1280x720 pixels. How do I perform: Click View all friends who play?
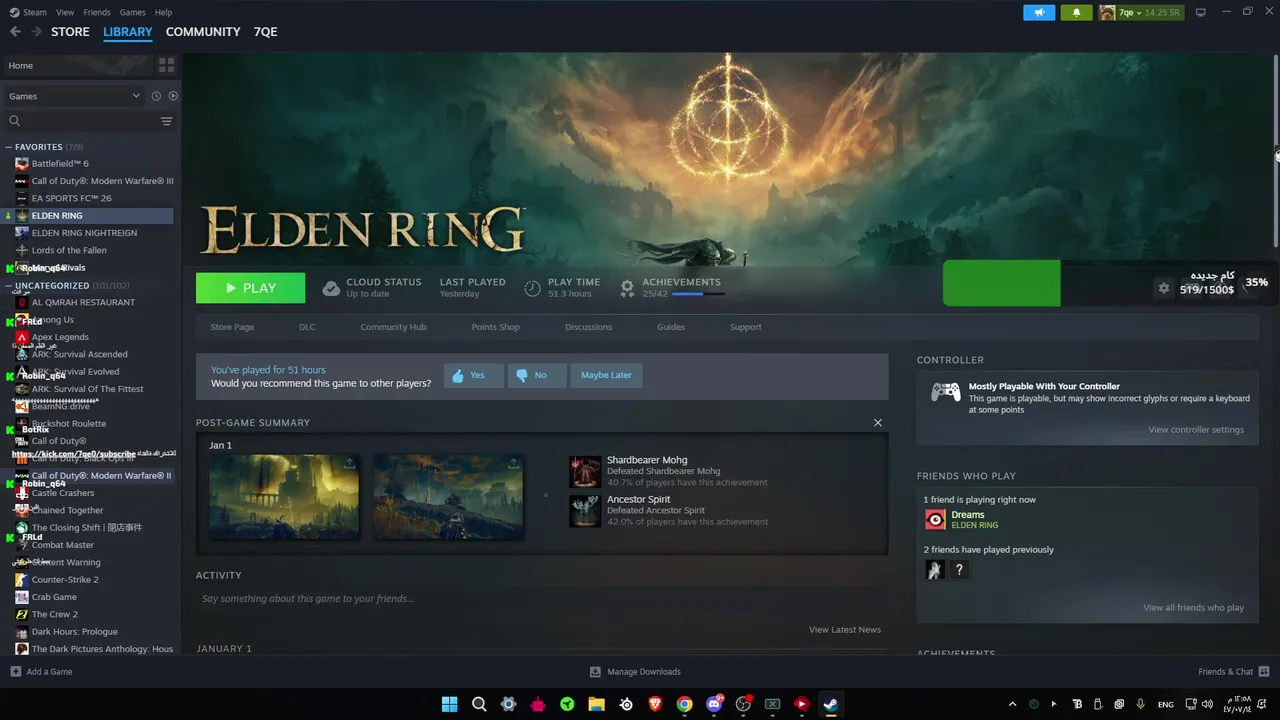[x=1193, y=608]
